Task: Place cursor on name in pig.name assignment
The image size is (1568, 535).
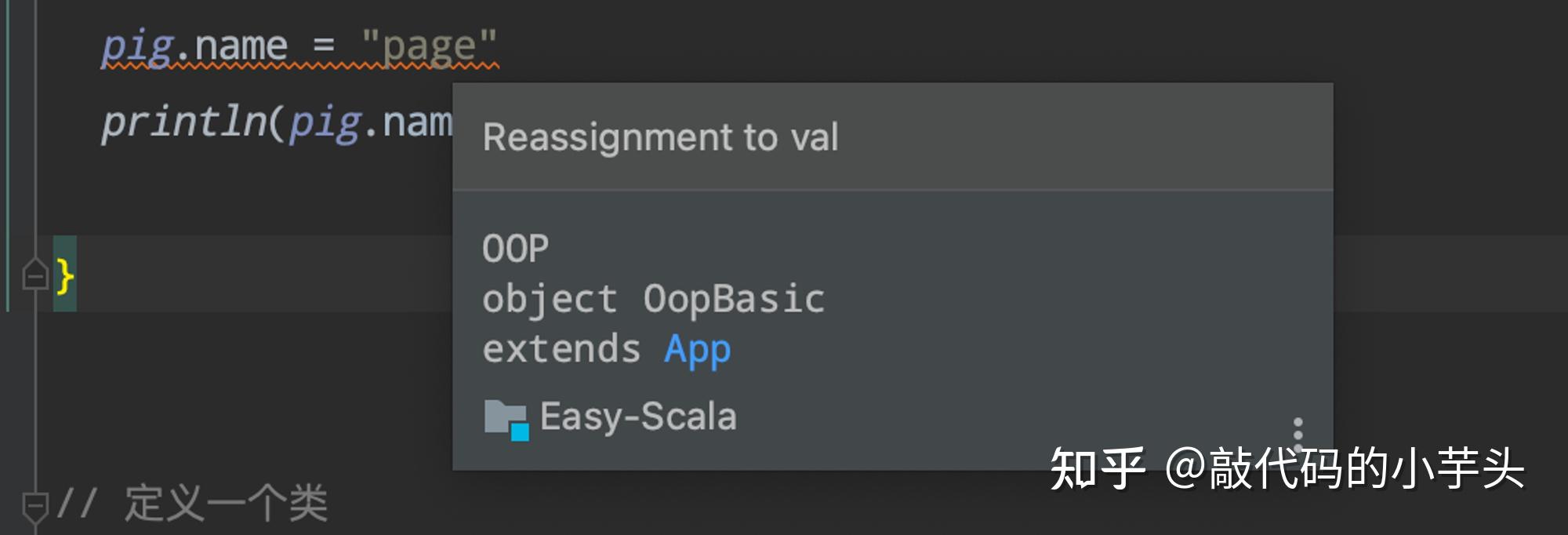Action: click(x=241, y=45)
